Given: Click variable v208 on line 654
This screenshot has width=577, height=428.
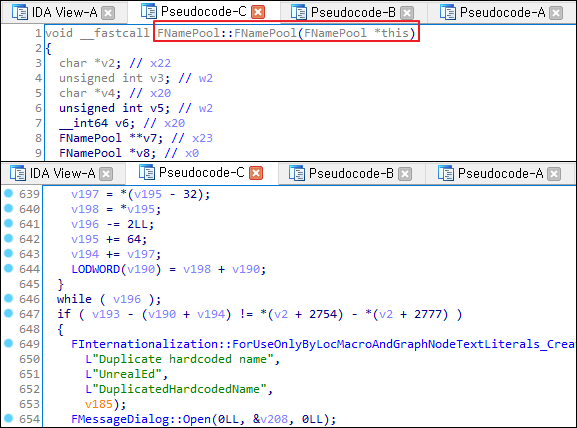Looking at the screenshot, I should point(274,419).
